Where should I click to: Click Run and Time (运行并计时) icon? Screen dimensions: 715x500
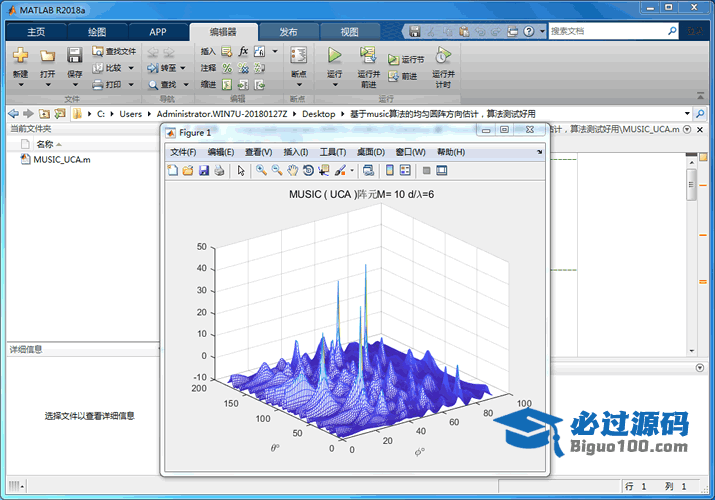(x=443, y=55)
